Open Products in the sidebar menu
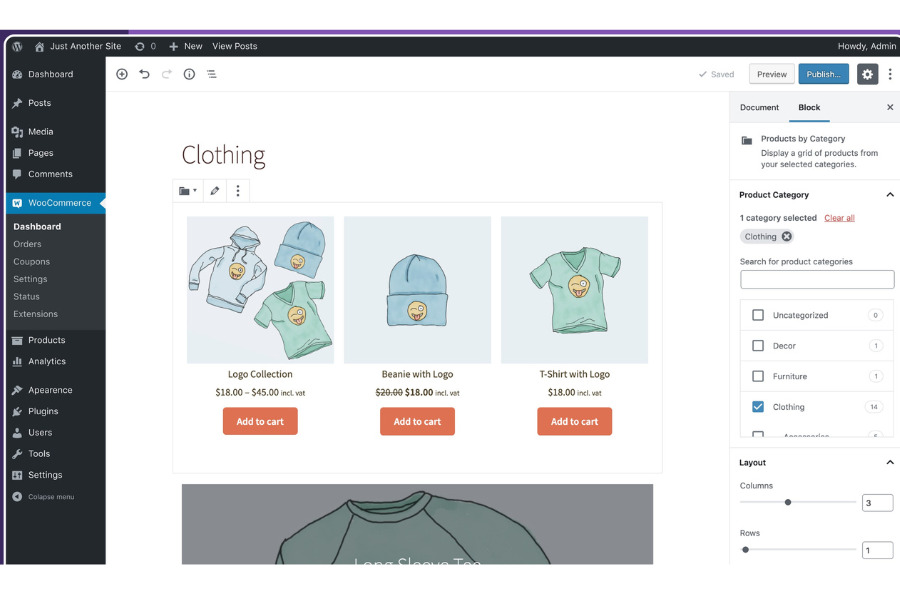This screenshot has height=600, width=900. 46,340
